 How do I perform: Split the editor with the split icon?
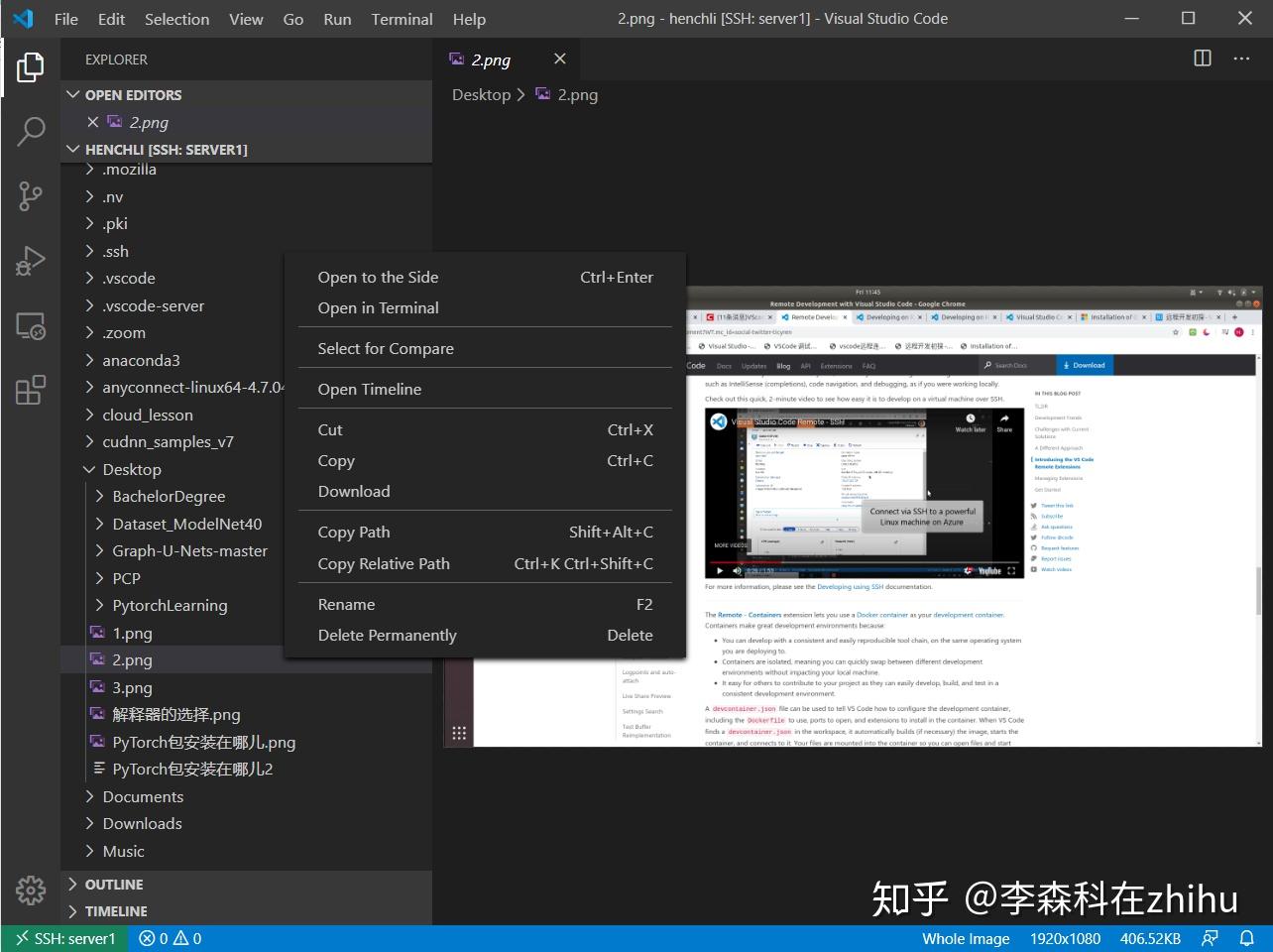tap(1201, 59)
